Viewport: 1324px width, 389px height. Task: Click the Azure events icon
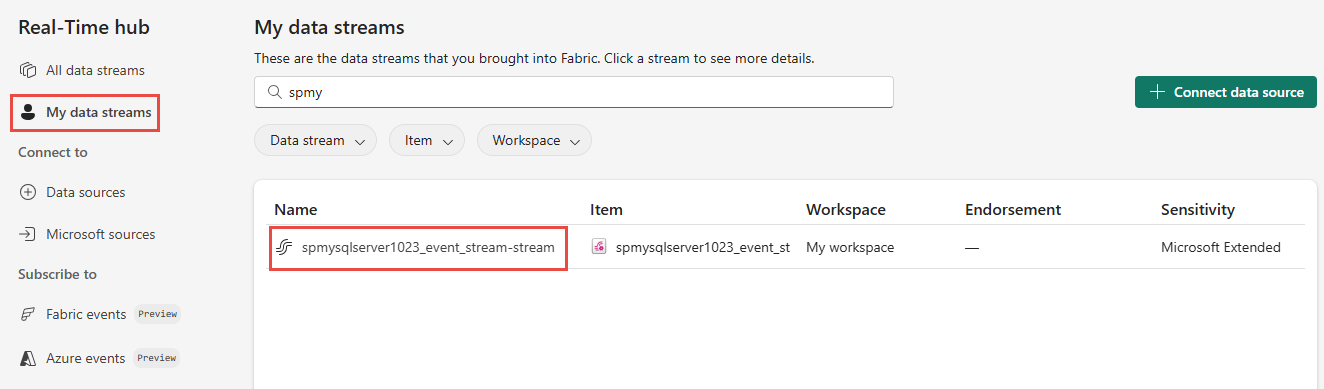point(28,358)
